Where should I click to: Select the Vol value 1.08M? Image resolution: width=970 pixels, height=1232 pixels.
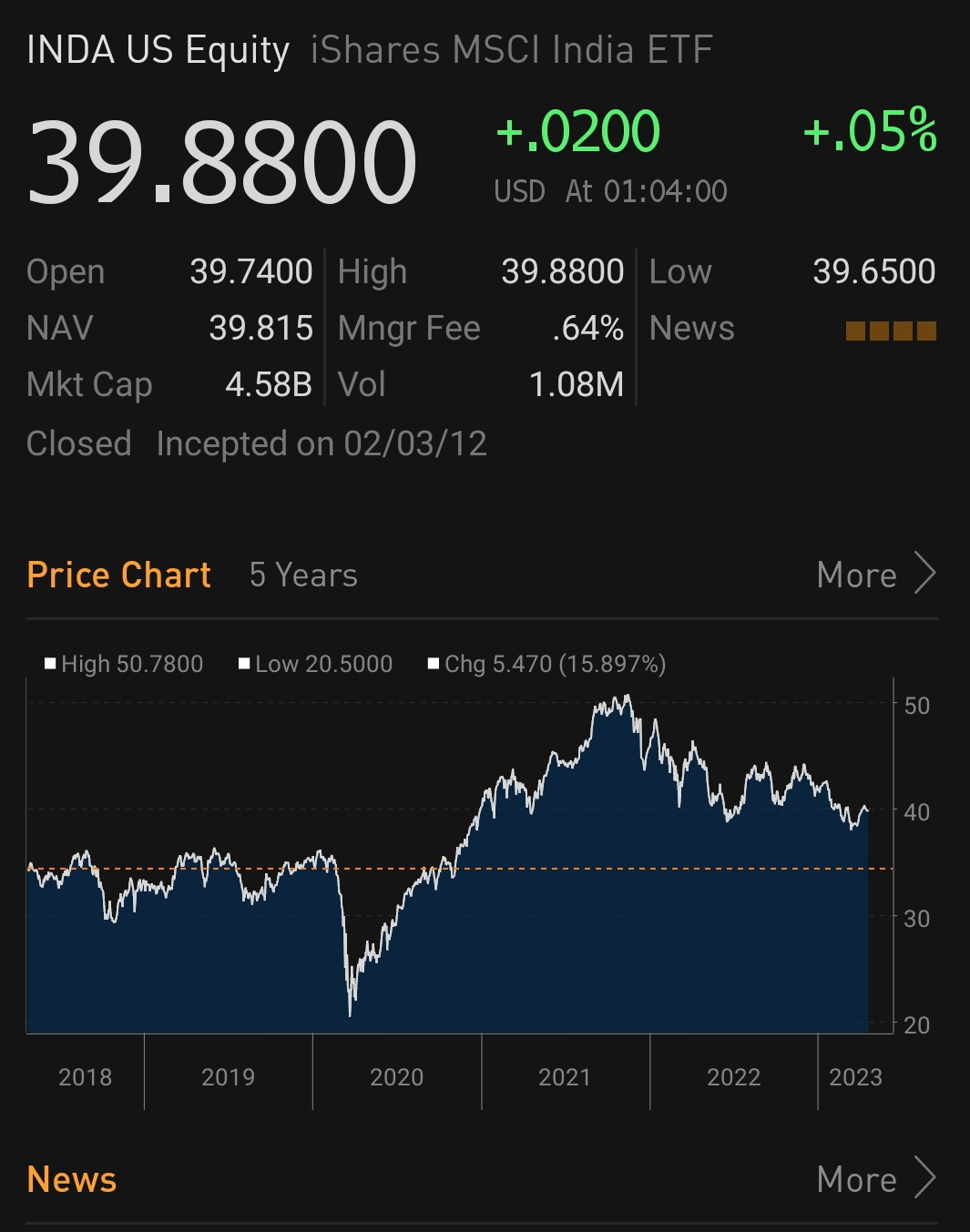[577, 384]
